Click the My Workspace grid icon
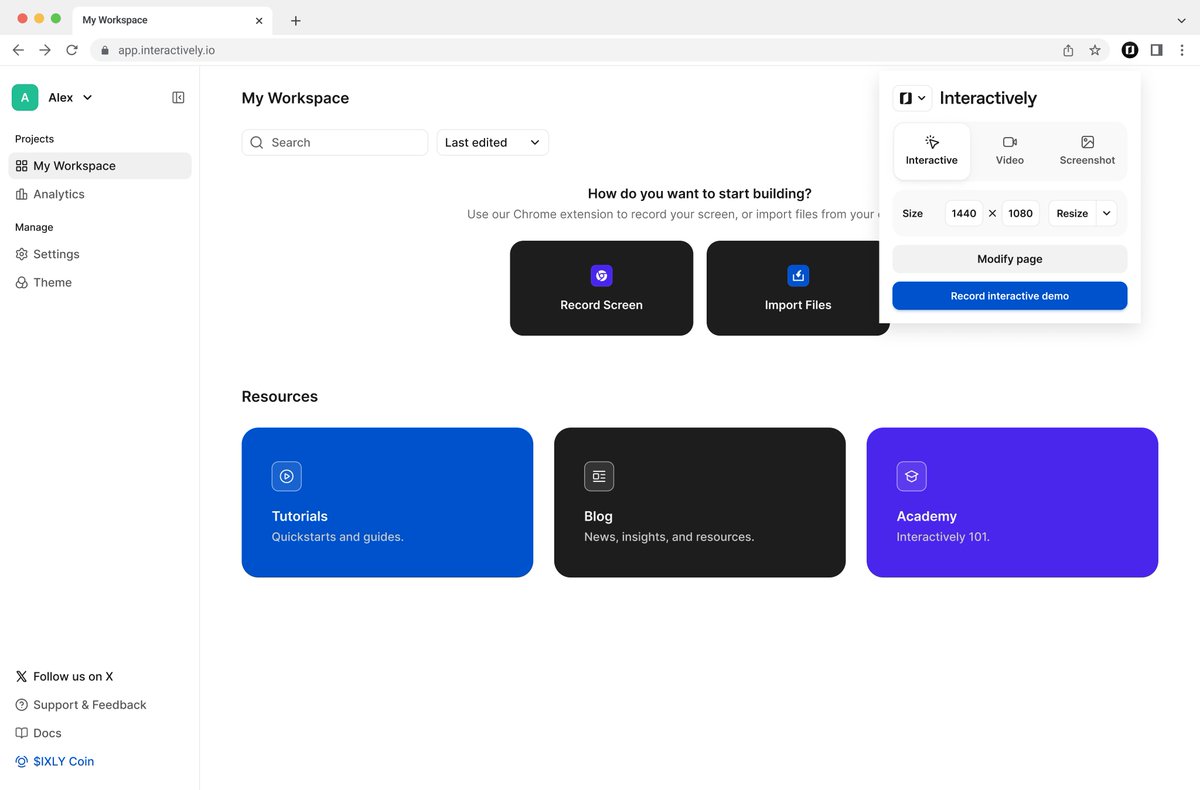This screenshot has height=790, width=1200. 21,166
